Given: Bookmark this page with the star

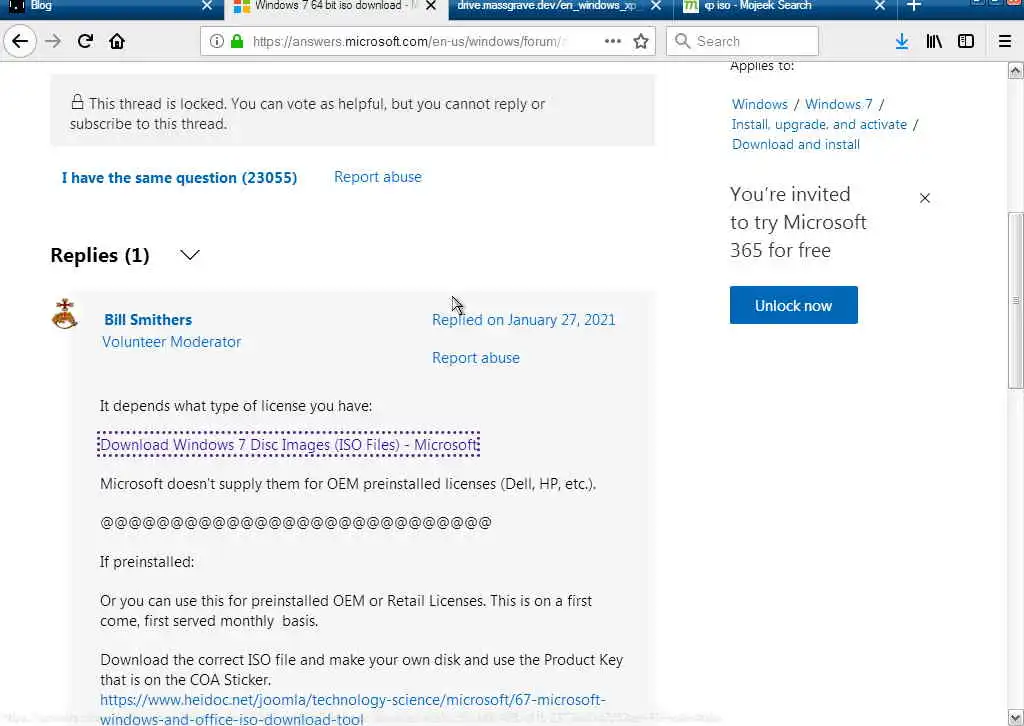Looking at the screenshot, I should click(x=641, y=41).
